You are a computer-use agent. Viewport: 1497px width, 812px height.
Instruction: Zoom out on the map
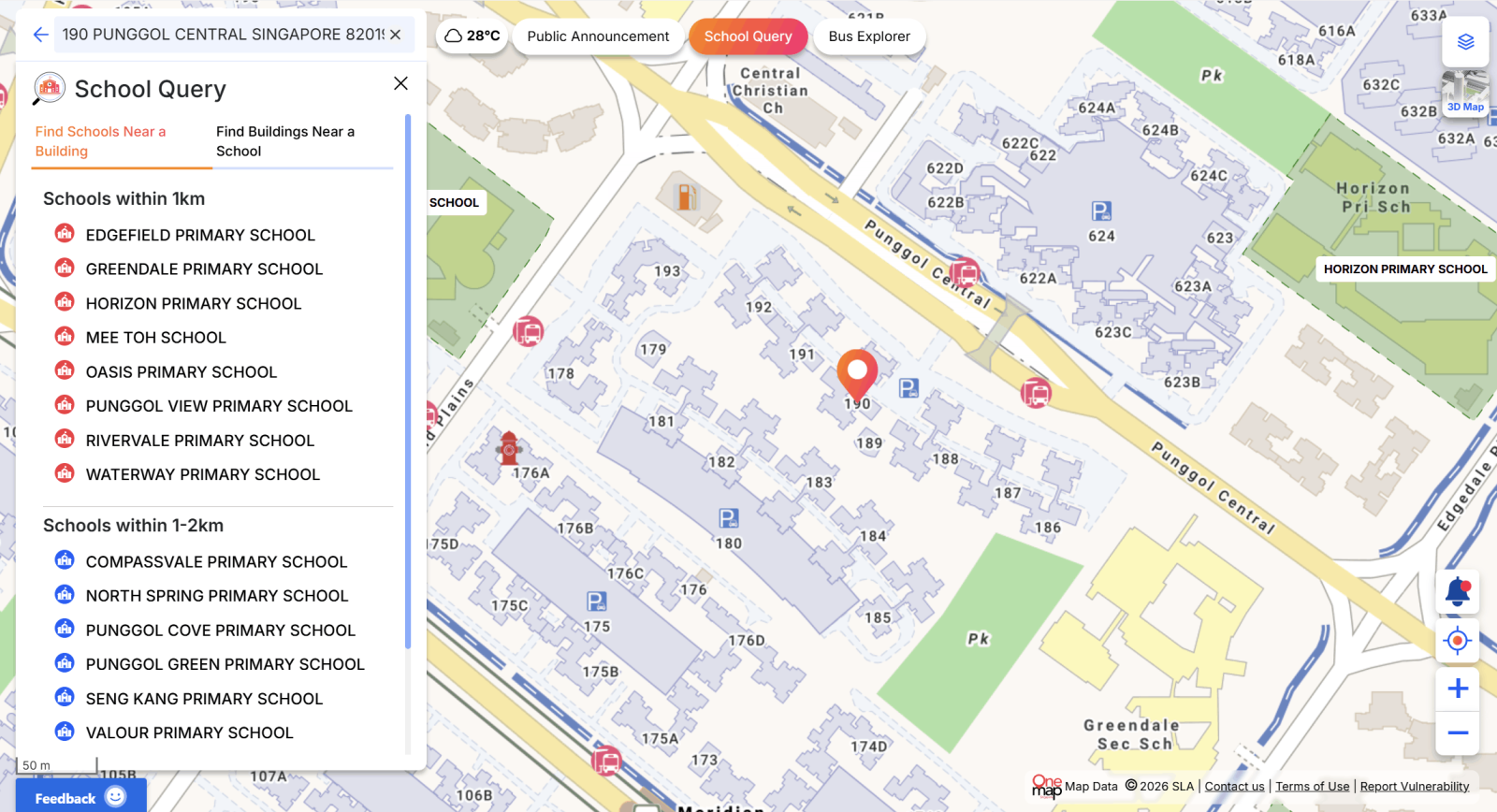pos(1458,733)
